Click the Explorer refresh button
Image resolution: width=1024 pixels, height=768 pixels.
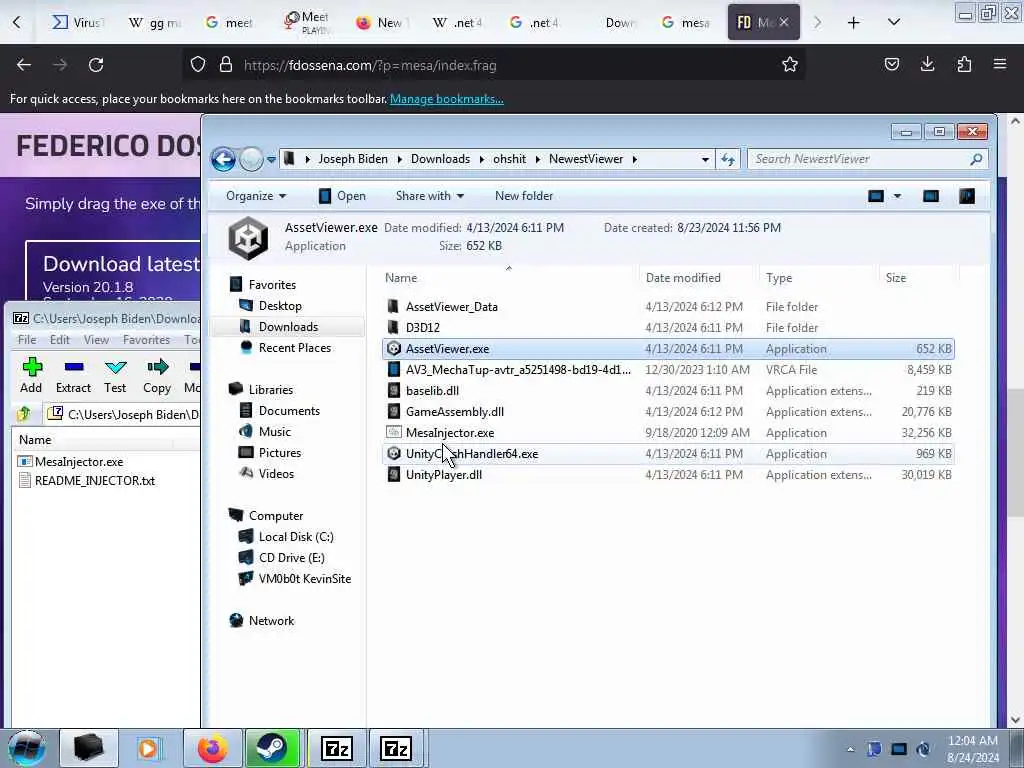click(x=728, y=159)
